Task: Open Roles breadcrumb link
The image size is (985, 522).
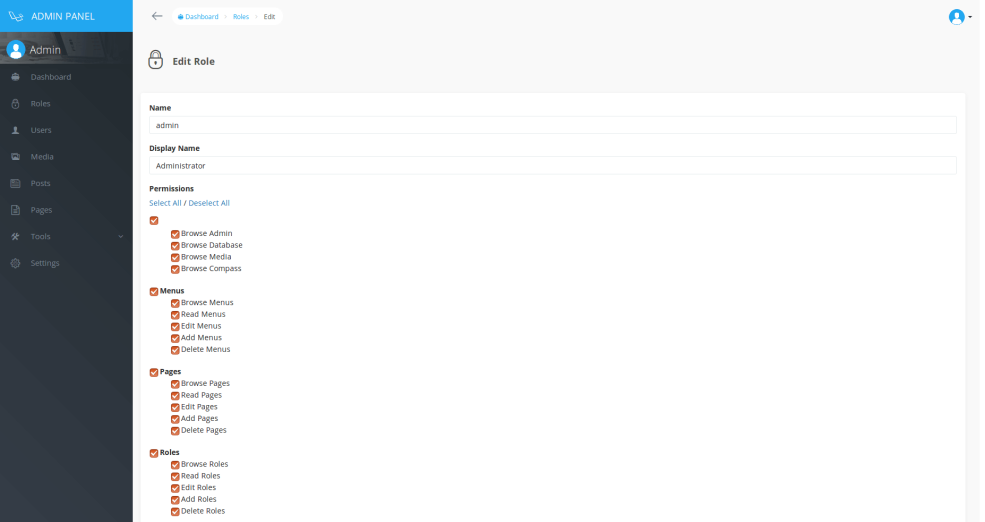Action: (241, 17)
